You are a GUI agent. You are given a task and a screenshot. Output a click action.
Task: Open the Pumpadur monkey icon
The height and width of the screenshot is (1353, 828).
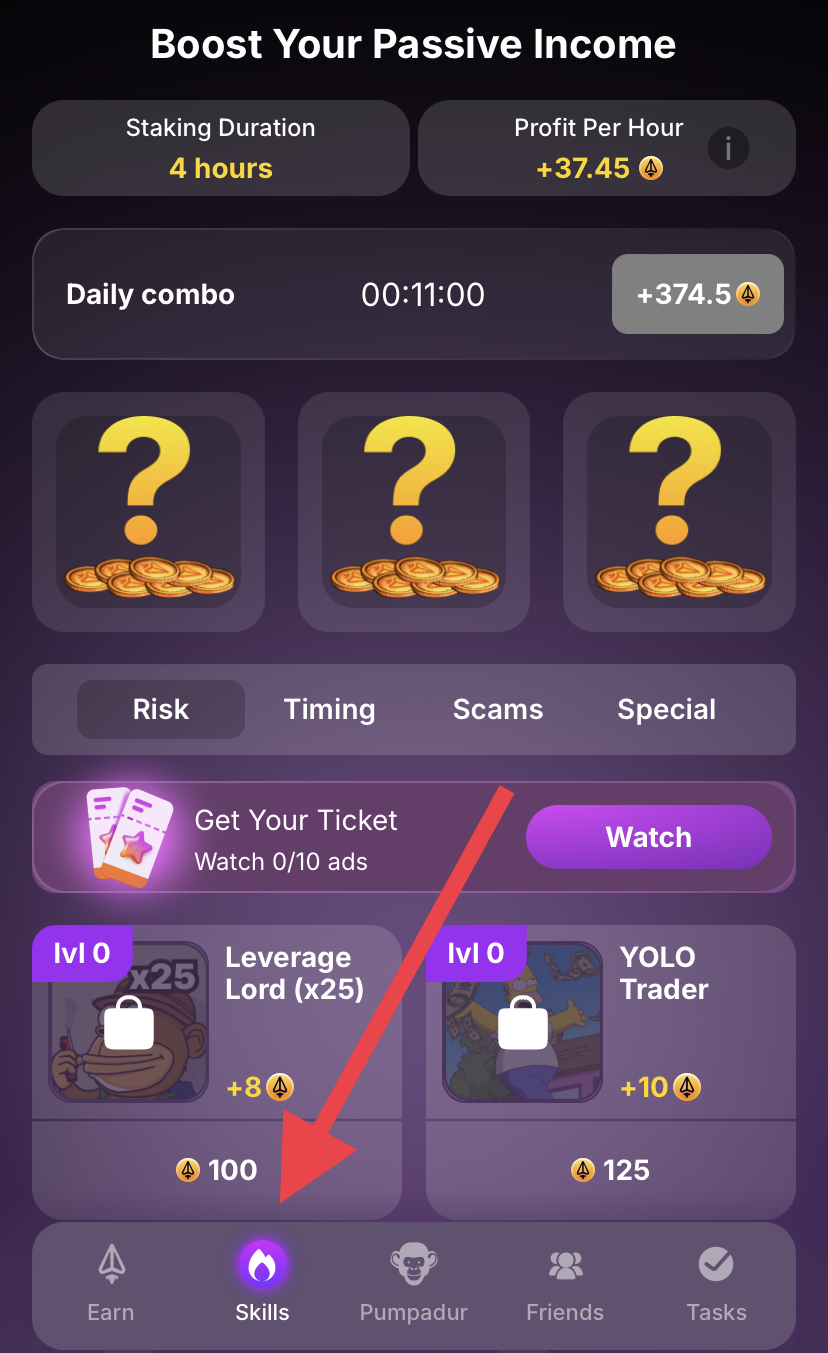(414, 1266)
